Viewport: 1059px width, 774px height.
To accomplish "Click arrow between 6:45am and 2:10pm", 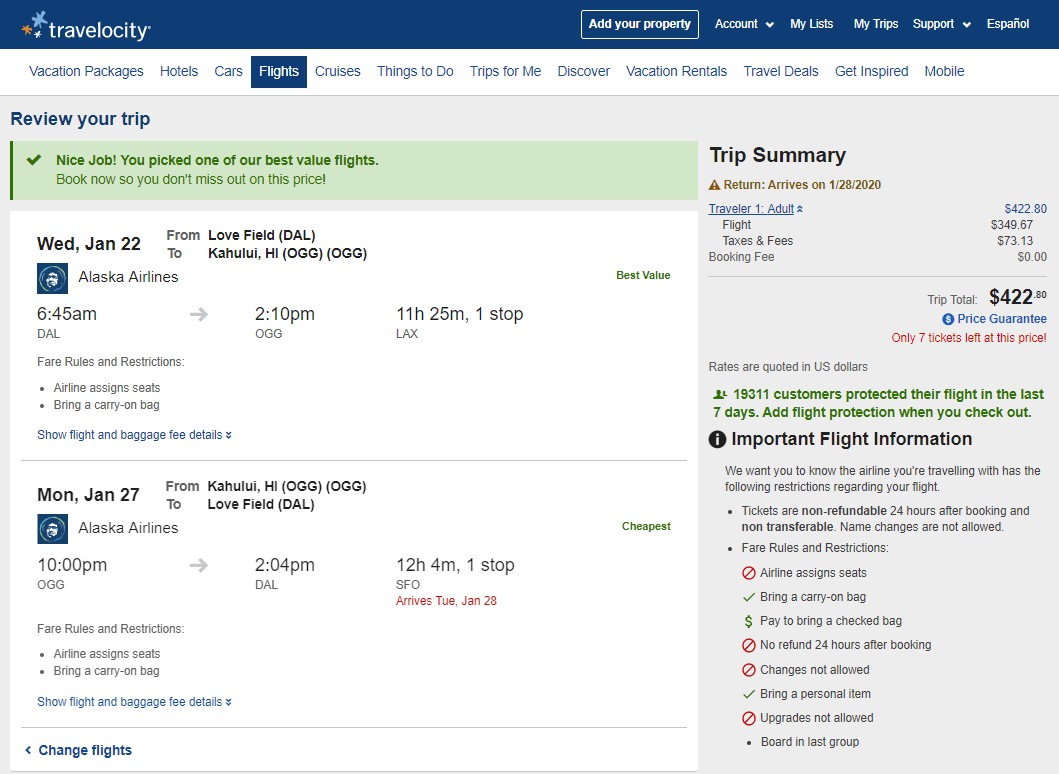I will [199, 314].
